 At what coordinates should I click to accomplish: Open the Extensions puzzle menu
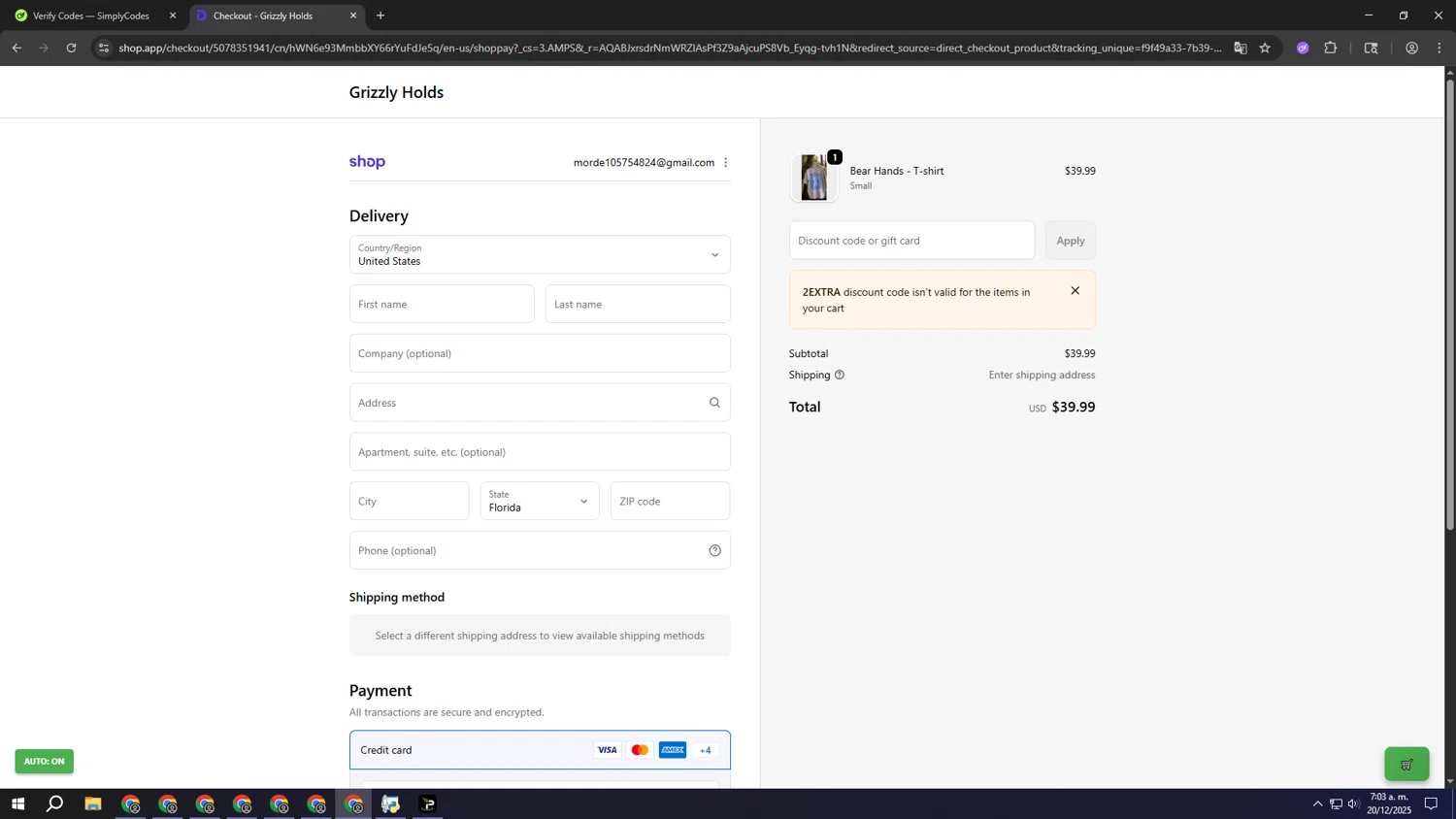pos(1331,48)
